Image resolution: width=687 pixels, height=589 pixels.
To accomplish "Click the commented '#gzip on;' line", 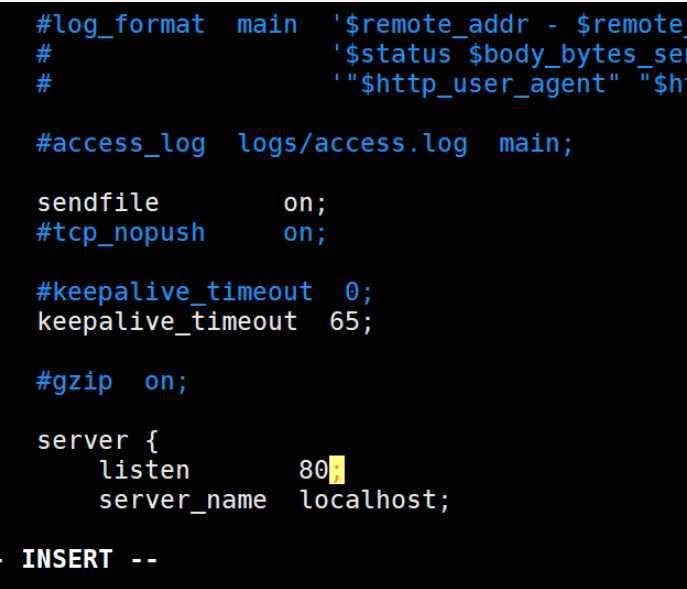I will (x=112, y=381).
